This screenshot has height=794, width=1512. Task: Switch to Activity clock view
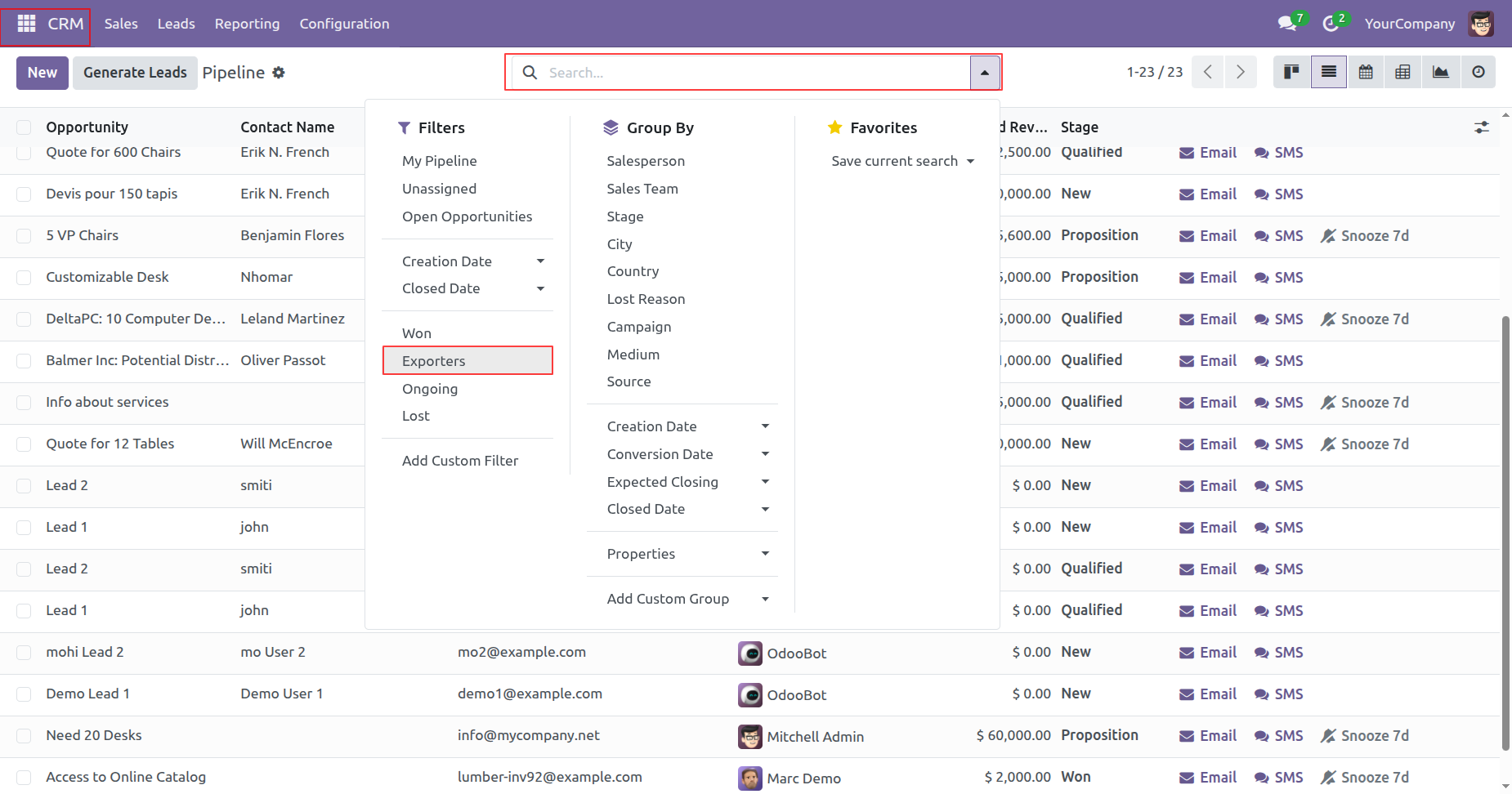click(1478, 72)
